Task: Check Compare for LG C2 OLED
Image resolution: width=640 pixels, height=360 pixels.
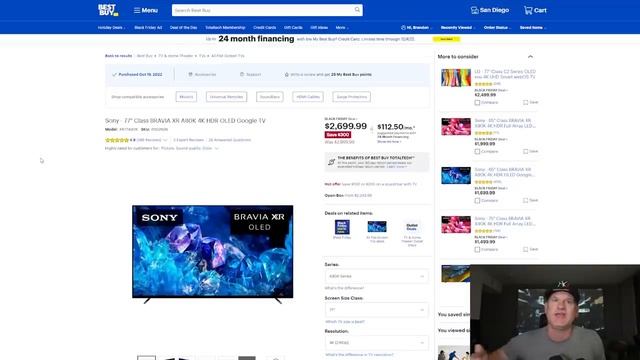Action: (477, 102)
